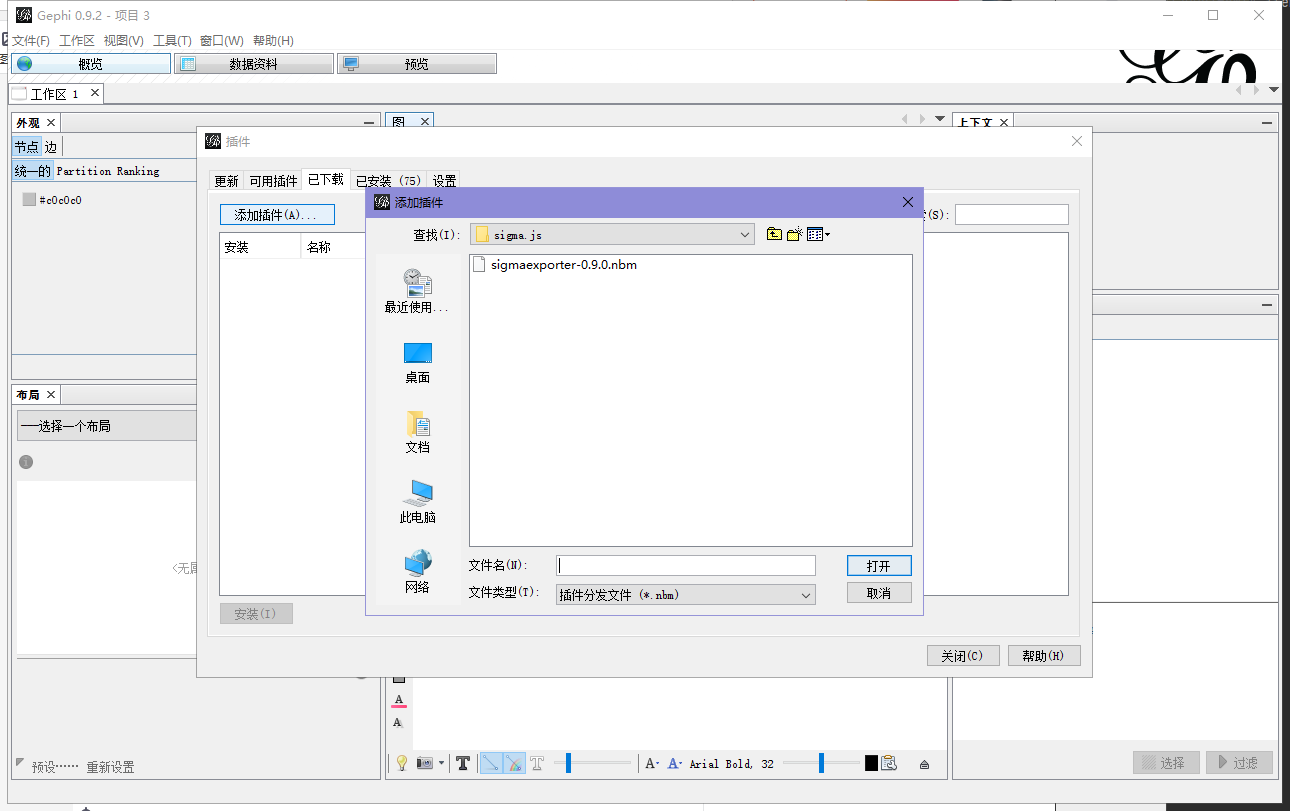Switch to the 已安装 (75) tab

pyautogui.click(x=386, y=180)
